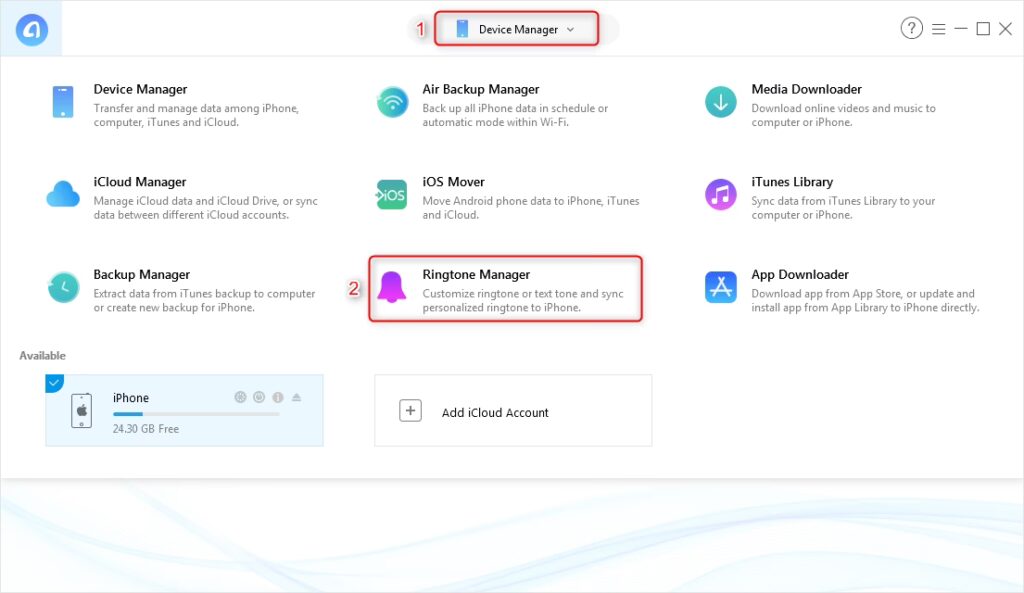Click the Backup Manager clock icon
Viewport: 1024px width, 593px height.
point(63,287)
